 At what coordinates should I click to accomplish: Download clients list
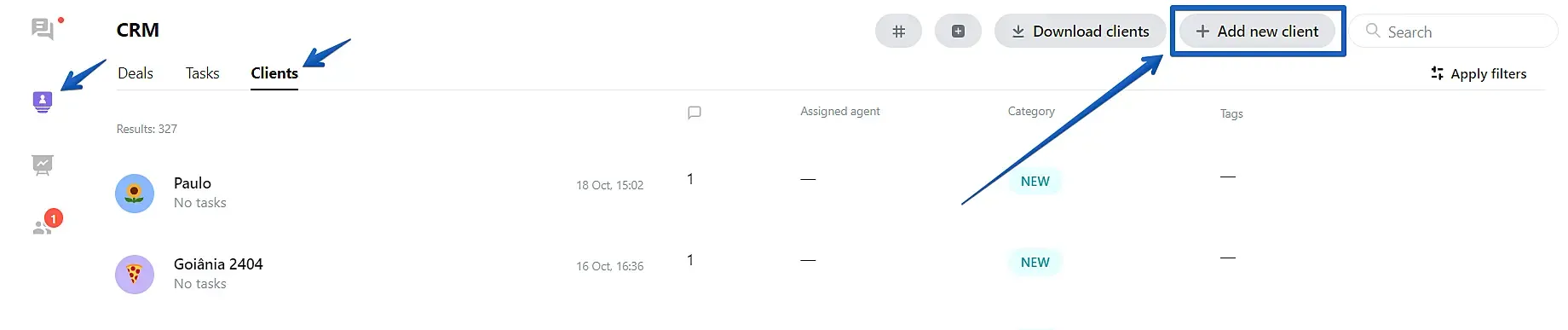pyautogui.click(x=1080, y=32)
